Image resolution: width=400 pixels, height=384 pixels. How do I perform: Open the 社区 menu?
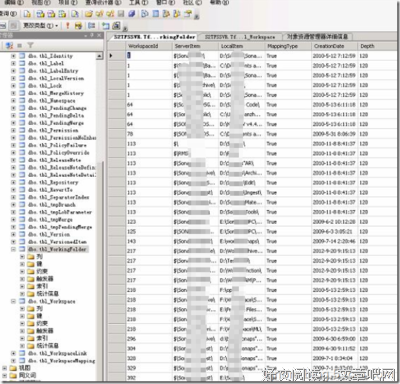coord(192,3)
